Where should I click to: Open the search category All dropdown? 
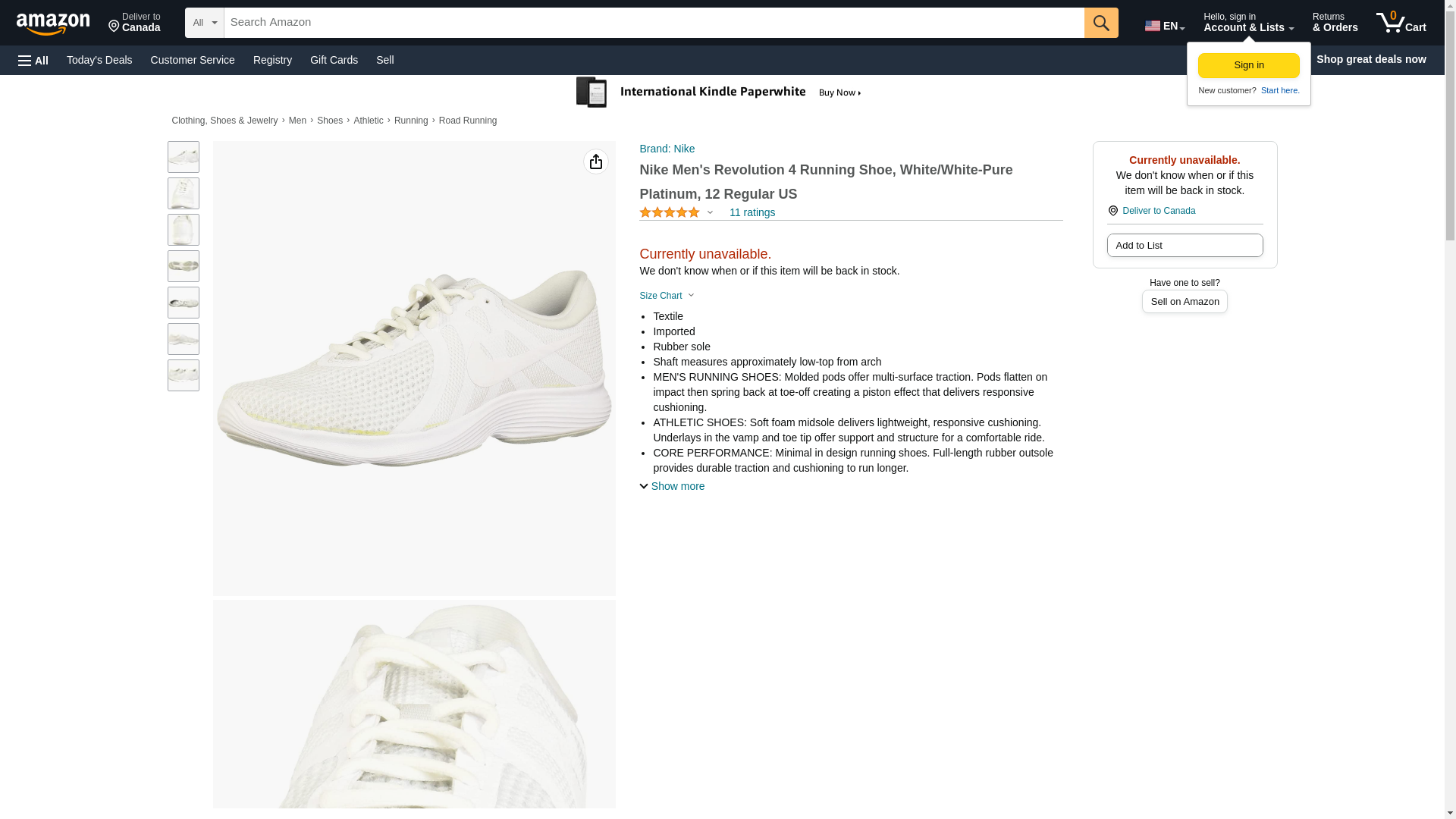pyautogui.click(x=204, y=23)
